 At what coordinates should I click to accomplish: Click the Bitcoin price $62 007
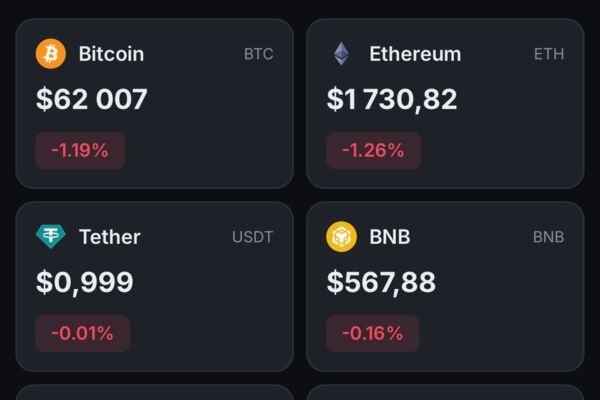pyautogui.click(x=92, y=99)
